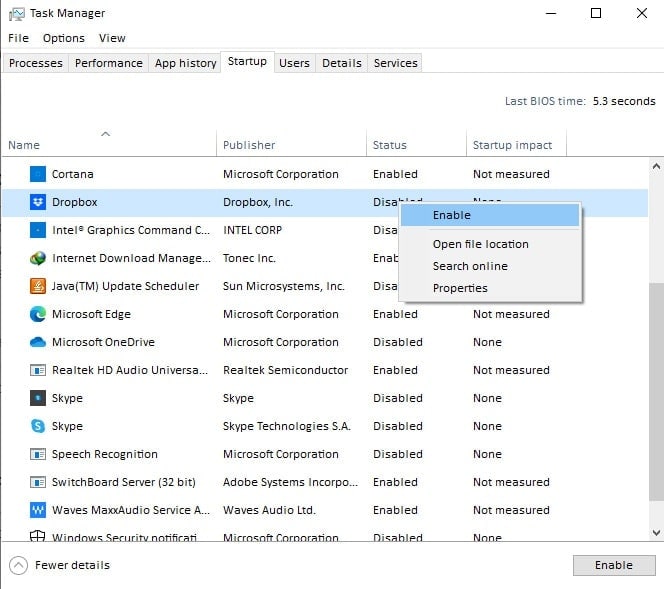Viewport: 664px width, 589px height.
Task: Click the scrollbar up arrow
Action: pos(656,166)
